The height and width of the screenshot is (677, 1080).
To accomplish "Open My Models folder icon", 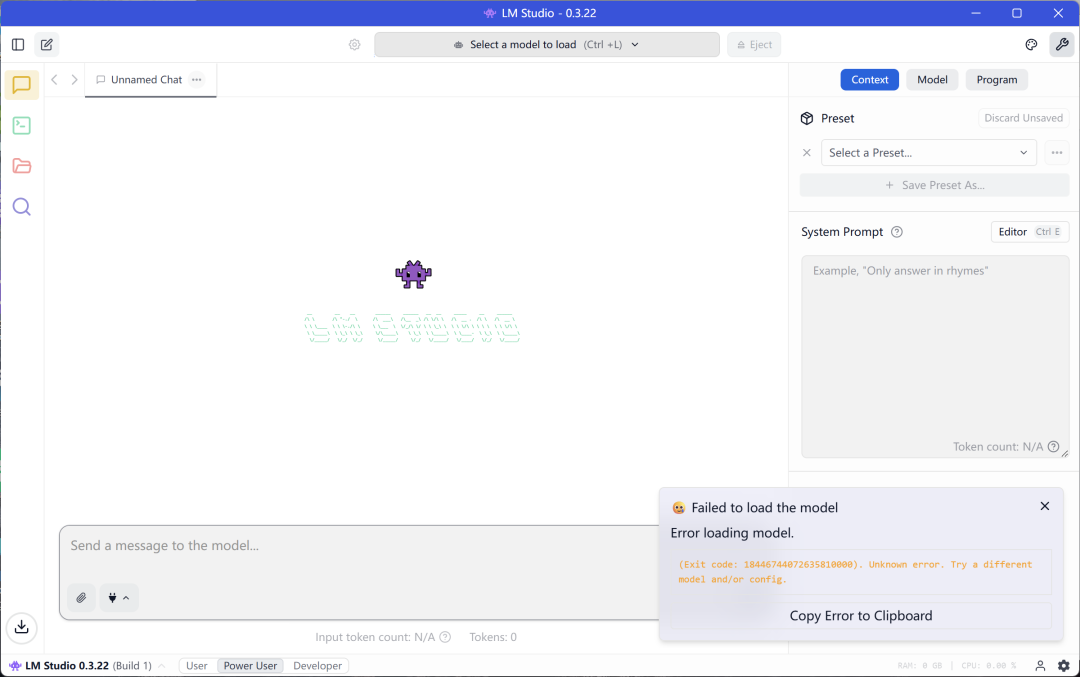I will (21, 166).
